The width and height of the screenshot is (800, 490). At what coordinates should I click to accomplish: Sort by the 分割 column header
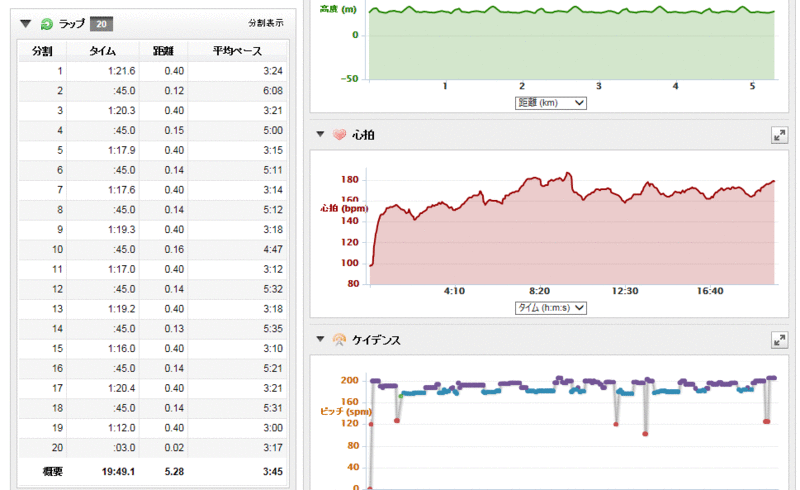coord(42,51)
